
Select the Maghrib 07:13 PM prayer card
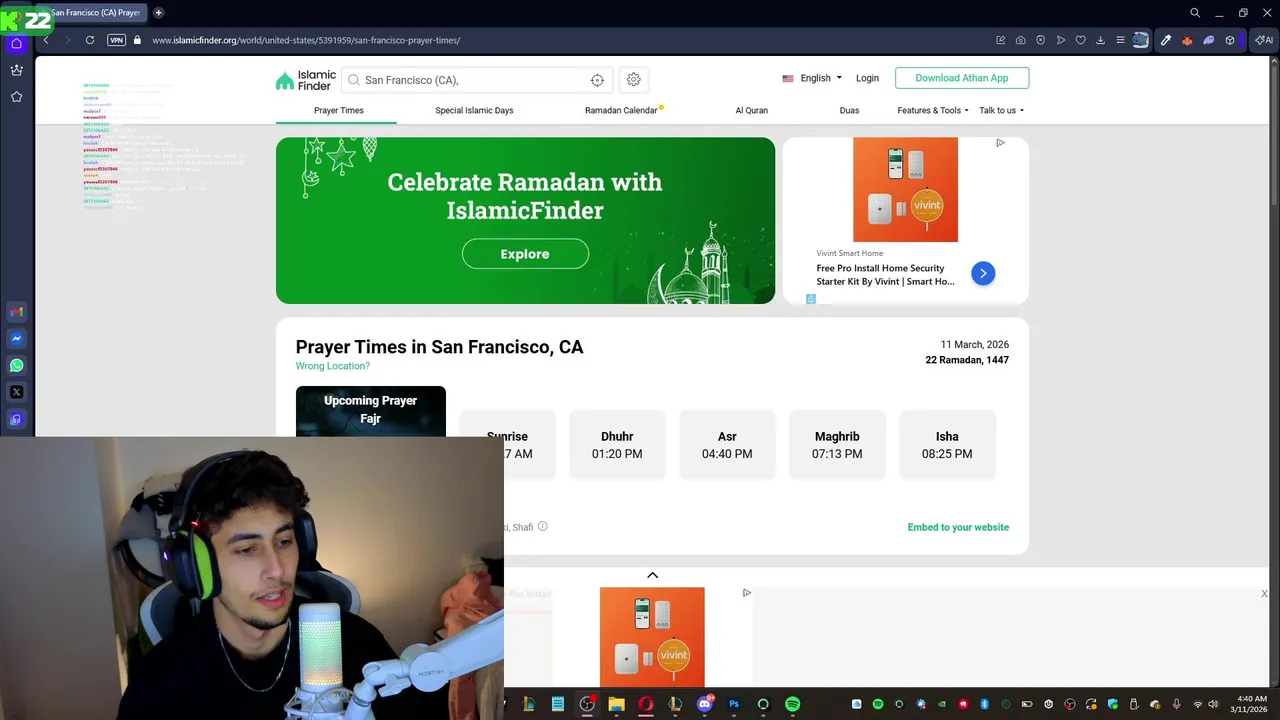pyautogui.click(x=837, y=445)
